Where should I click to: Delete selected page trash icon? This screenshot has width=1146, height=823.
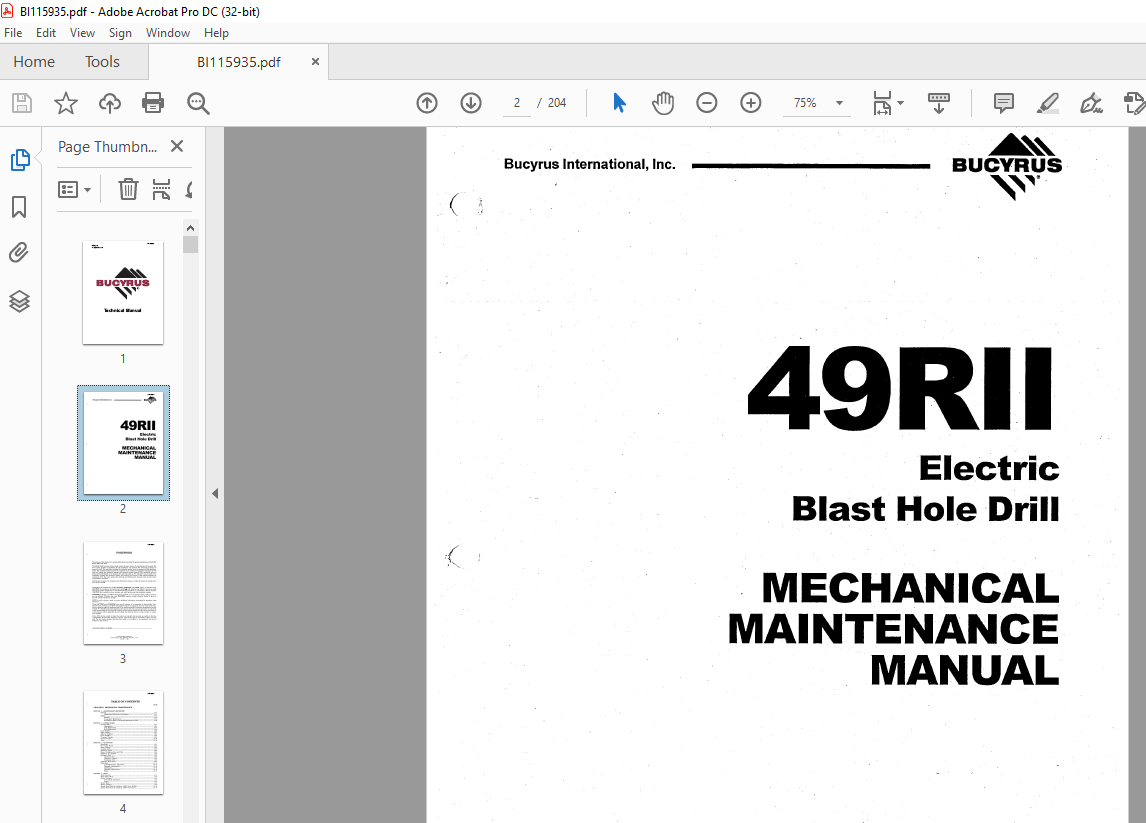tap(128, 189)
